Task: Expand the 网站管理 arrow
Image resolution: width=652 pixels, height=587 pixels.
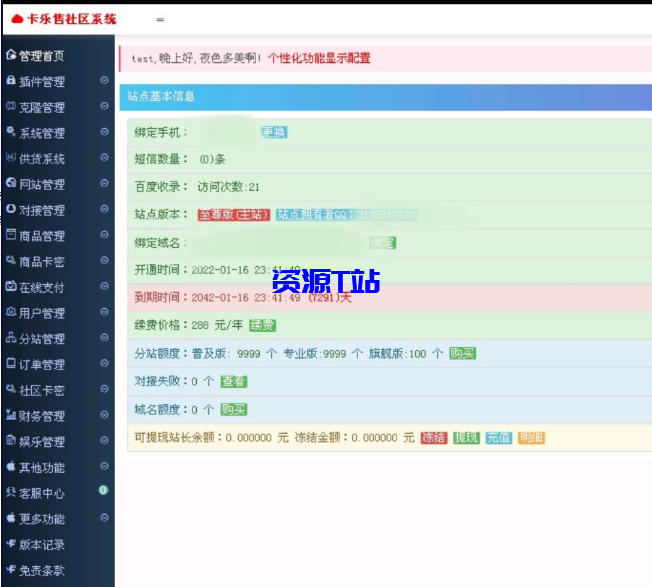Action: click(x=104, y=183)
